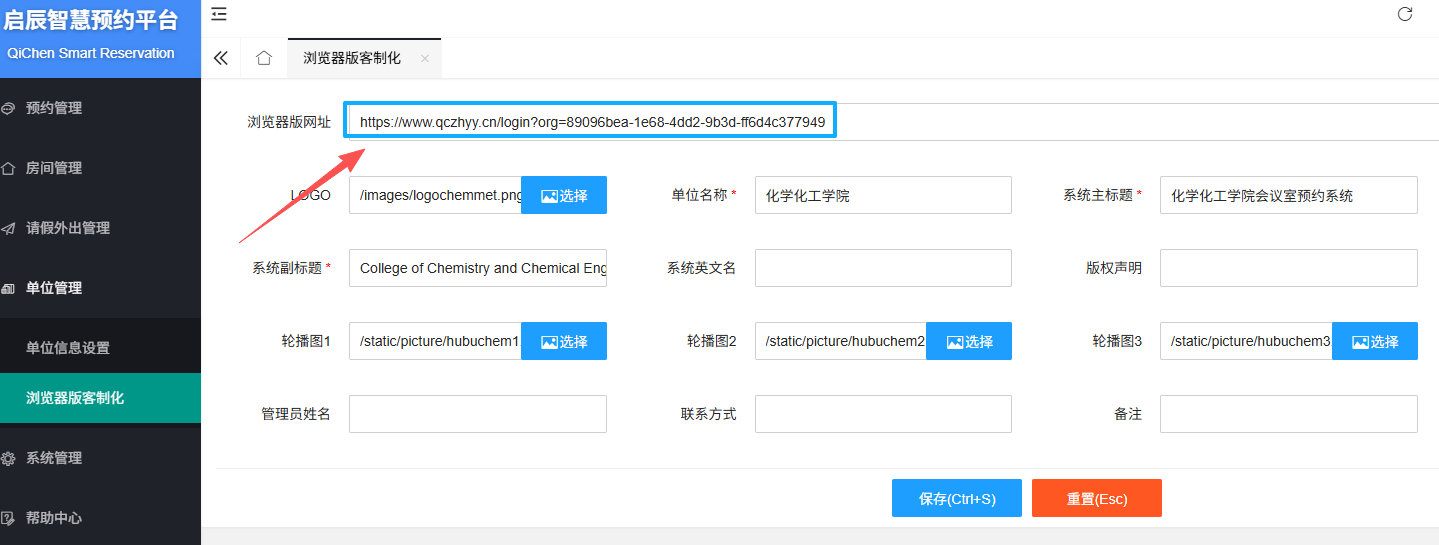Click the refresh icon at top right
This screenshot has width=1439, height=545.
1404,14
